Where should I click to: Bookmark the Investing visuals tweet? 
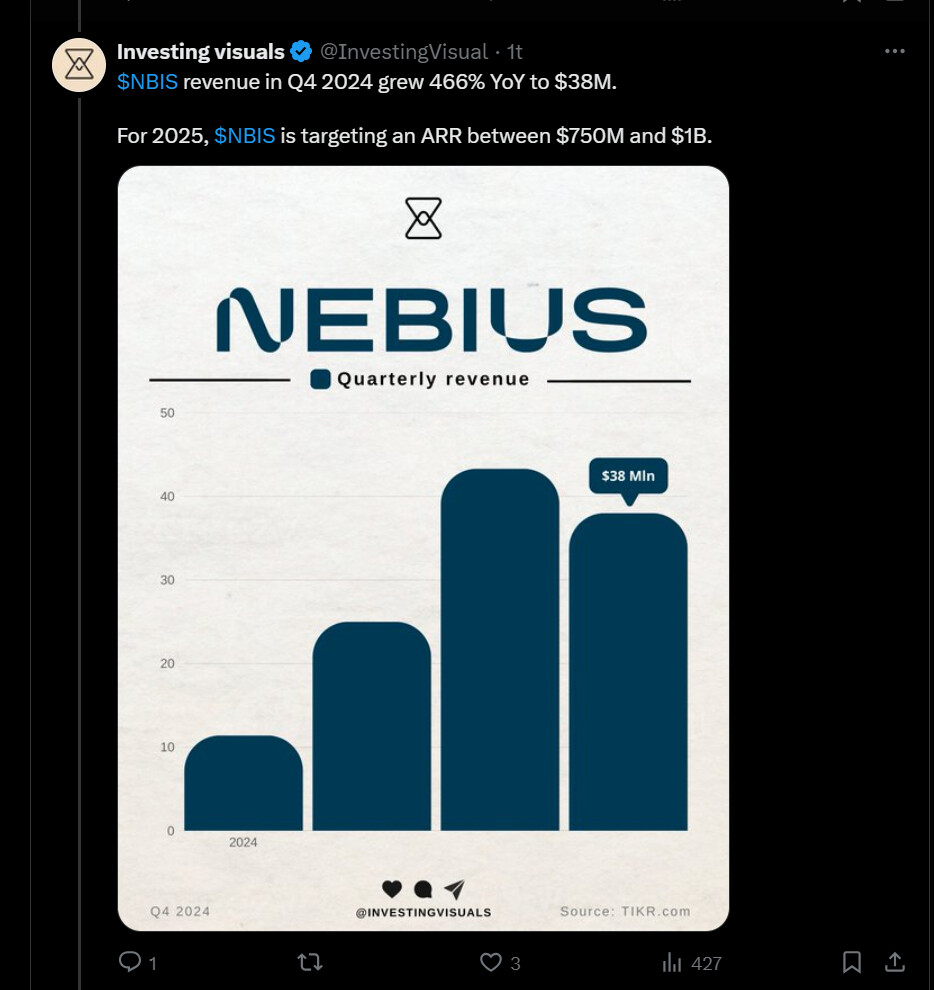[x=852, y=962]
